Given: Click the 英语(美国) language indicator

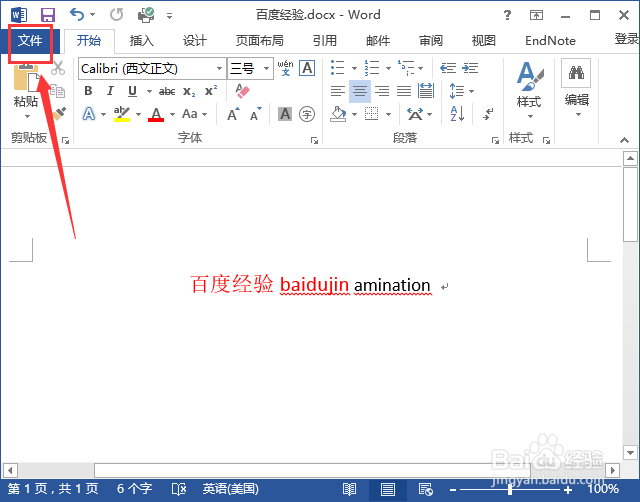Looking at the screenshot, I should click(231, 489).
